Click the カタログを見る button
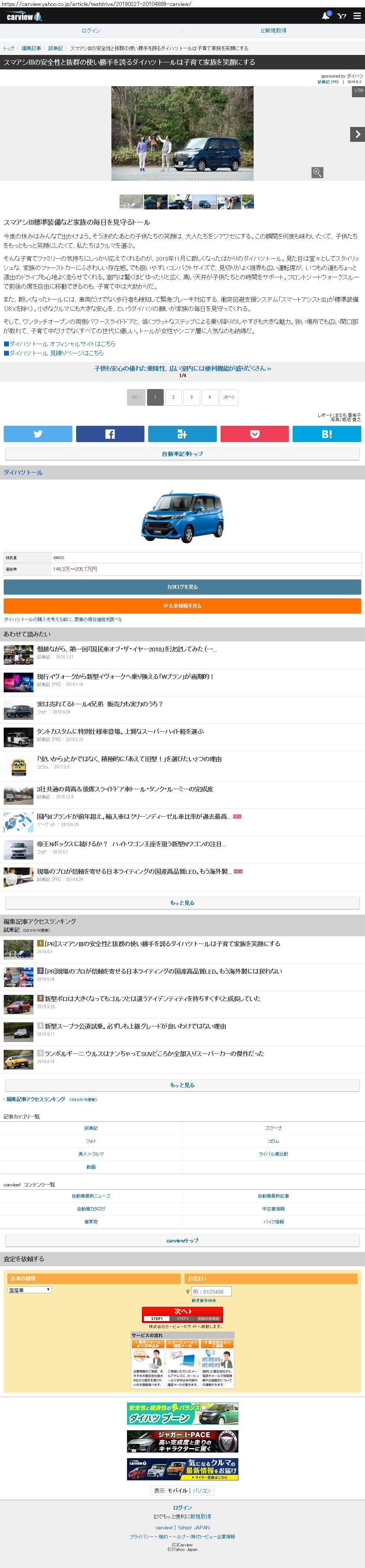This screenshot has height=1568, width=365. (182, 587)
